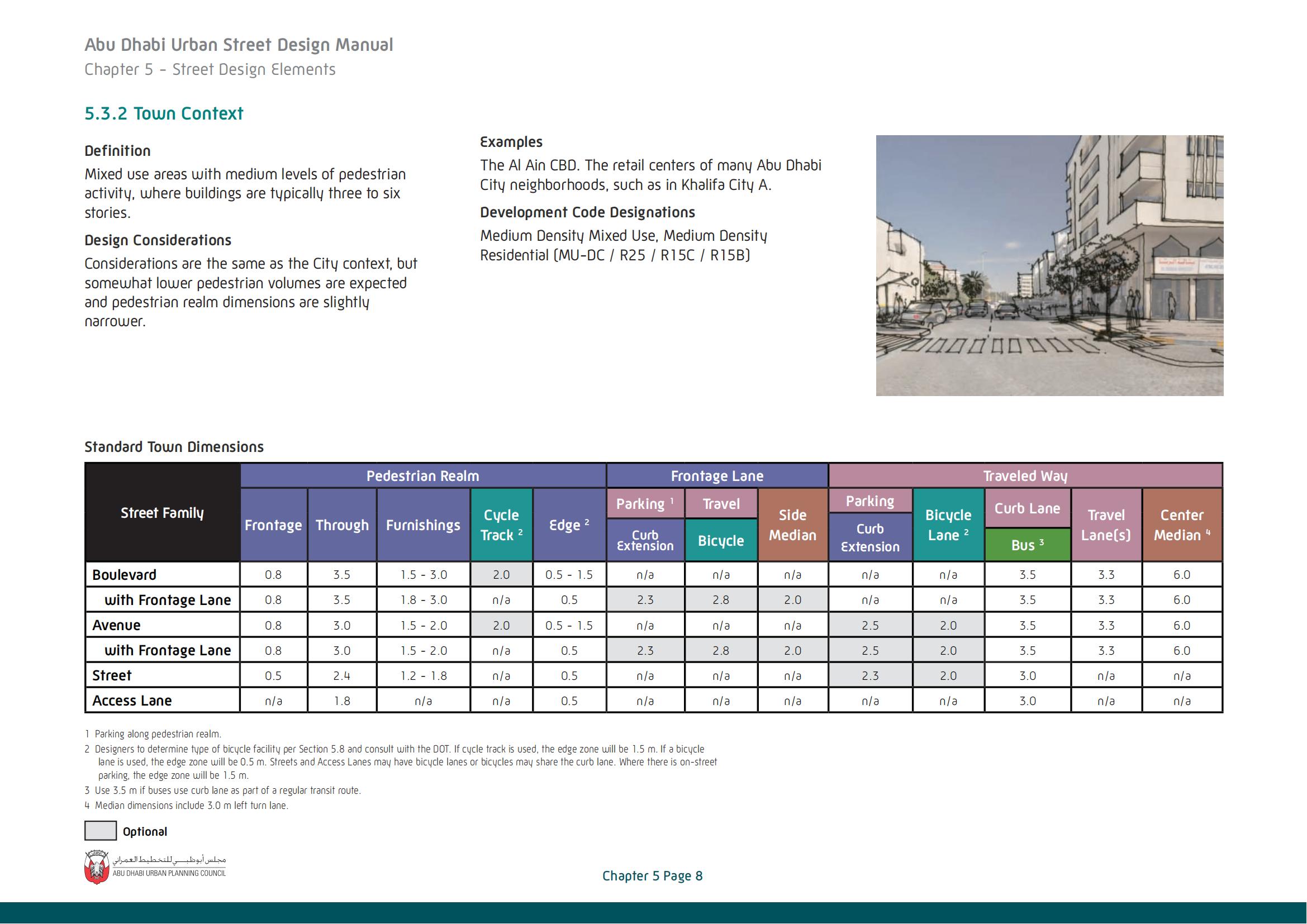Click the 'Pedestrian Realm' group header
The width and height of the screenshot is (1307, 924).
coord(423,475)
